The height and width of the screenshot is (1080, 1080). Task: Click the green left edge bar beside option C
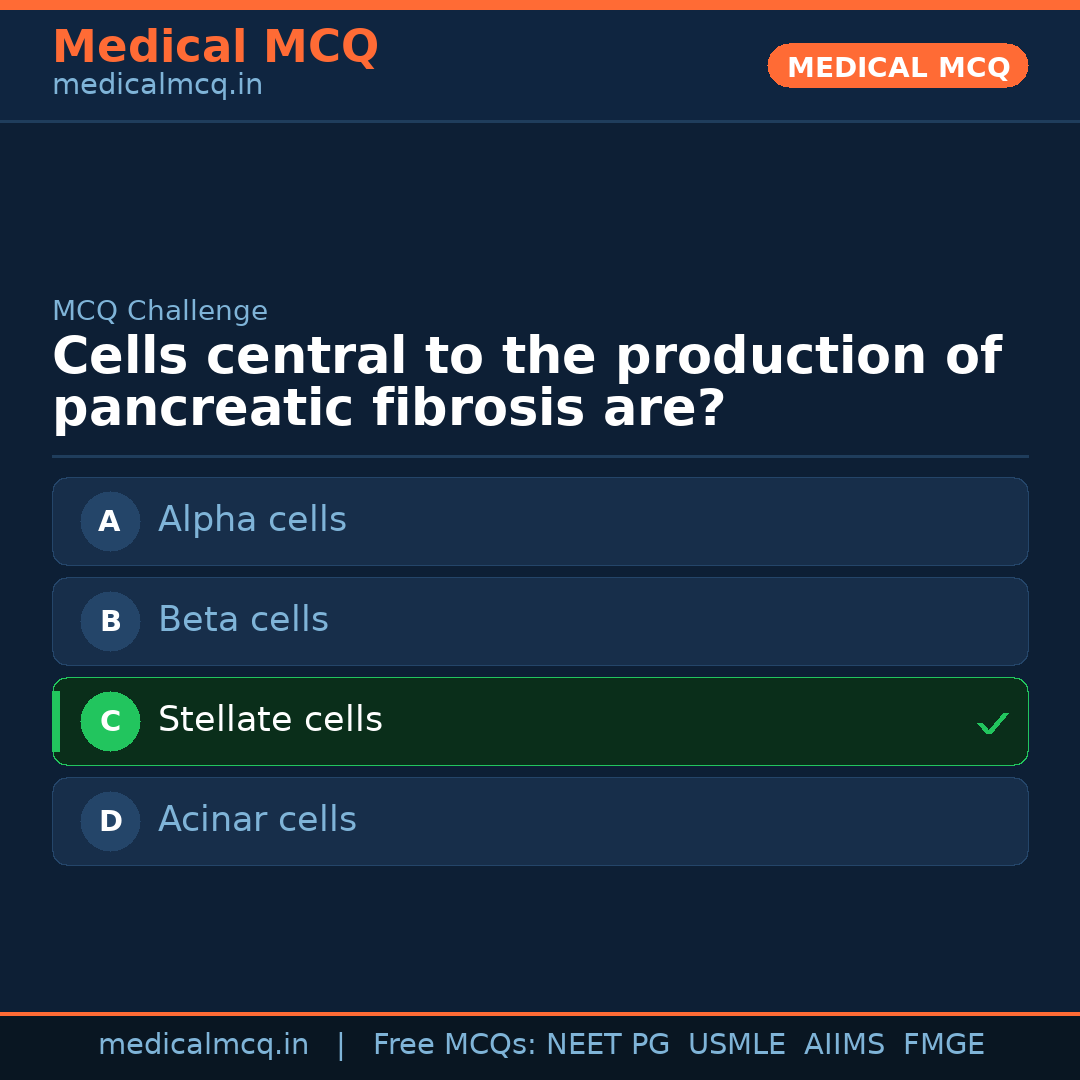tap(56, 721)
